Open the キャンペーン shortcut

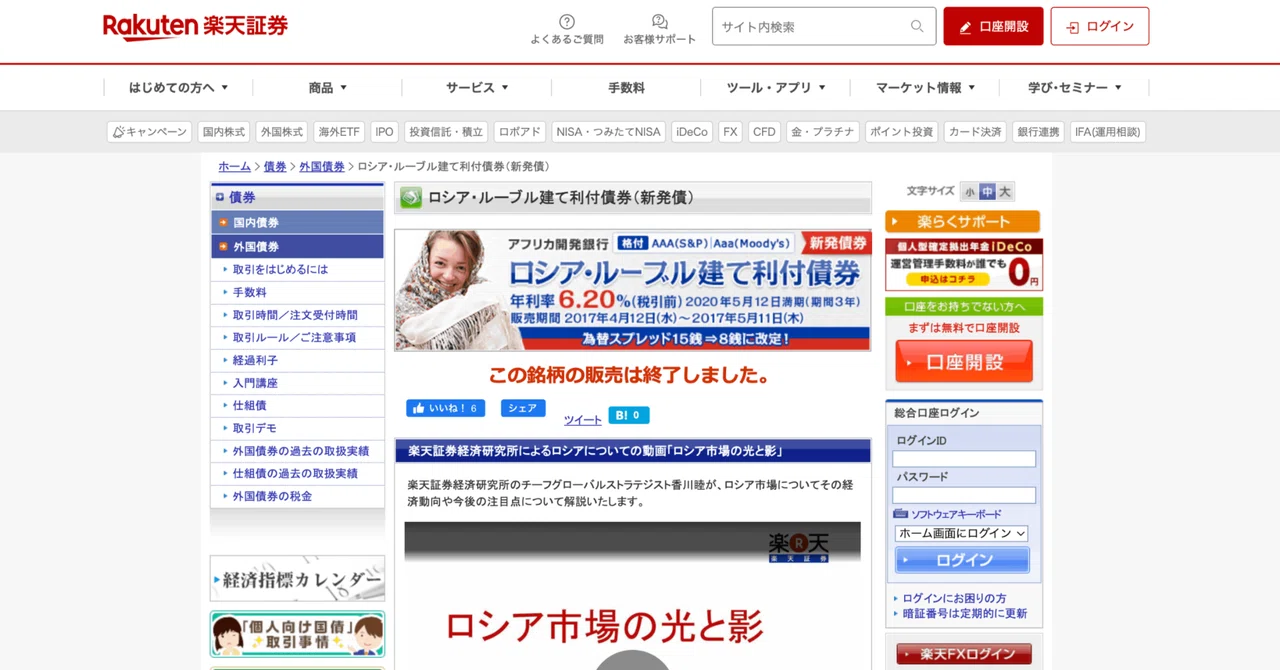point(149,132)
